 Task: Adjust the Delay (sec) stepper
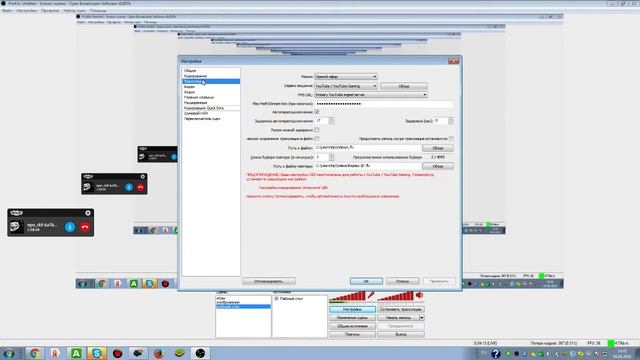click(x=451, y=121)
